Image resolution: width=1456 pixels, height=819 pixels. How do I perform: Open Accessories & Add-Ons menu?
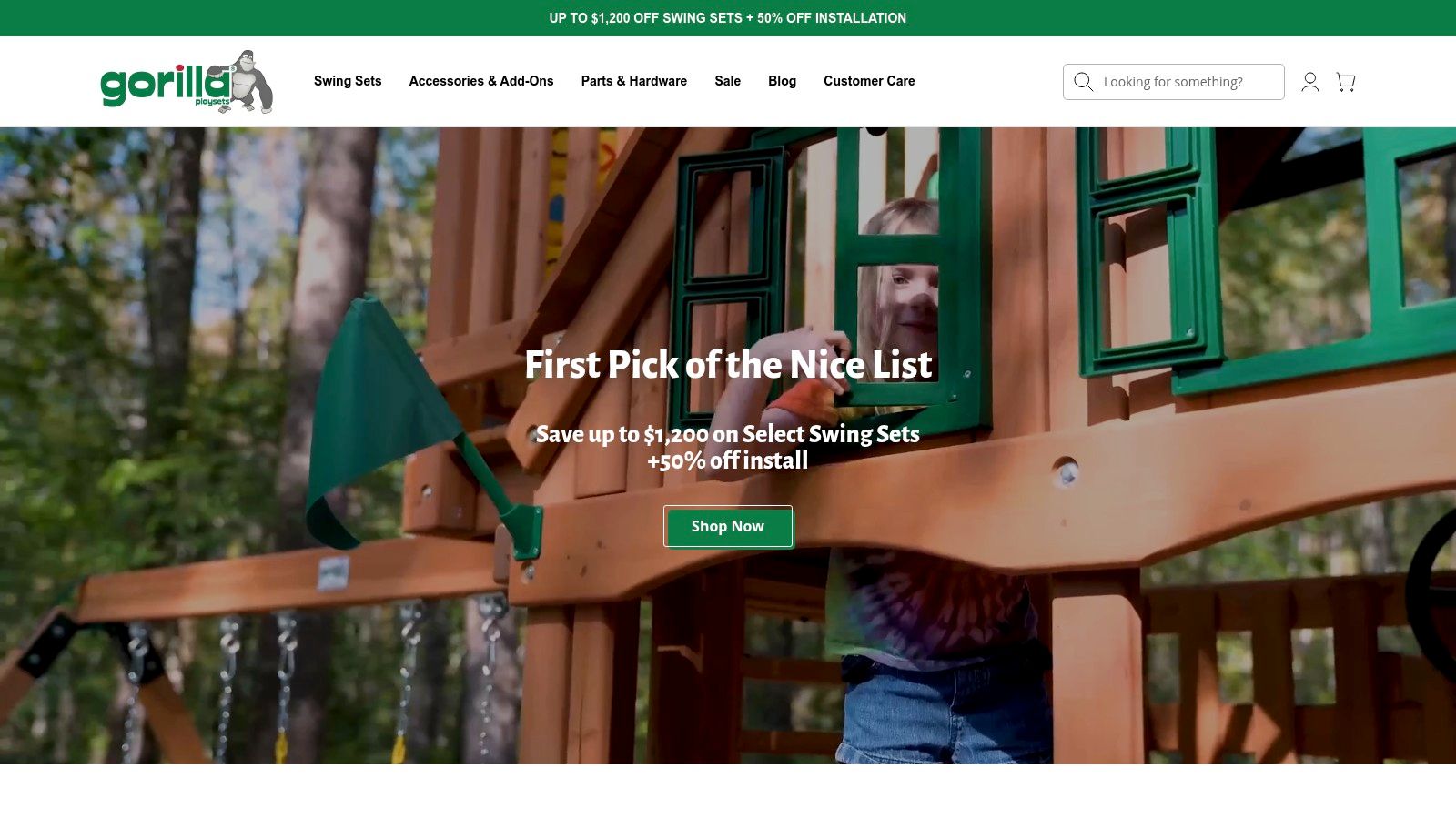click(x=481, y=81)
